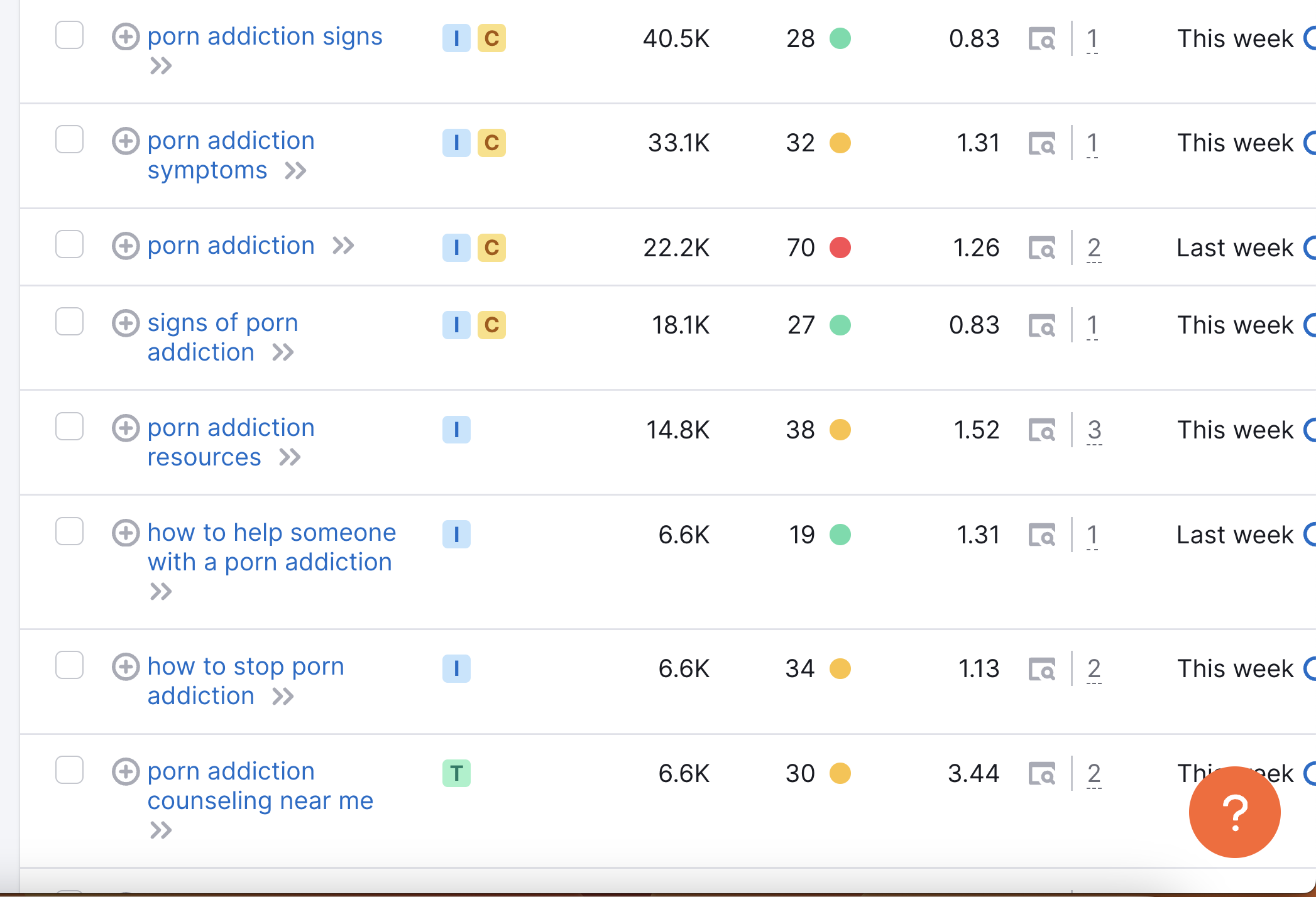This screenshot has width=1316, height=897.
Task: Expand double chevron after 'porn addiction symptoms'
Action: (x=295, y=171)
